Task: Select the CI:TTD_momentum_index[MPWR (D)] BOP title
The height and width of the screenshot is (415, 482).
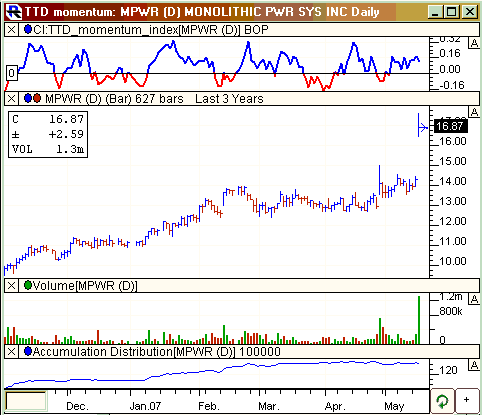Action: (151, 30)
